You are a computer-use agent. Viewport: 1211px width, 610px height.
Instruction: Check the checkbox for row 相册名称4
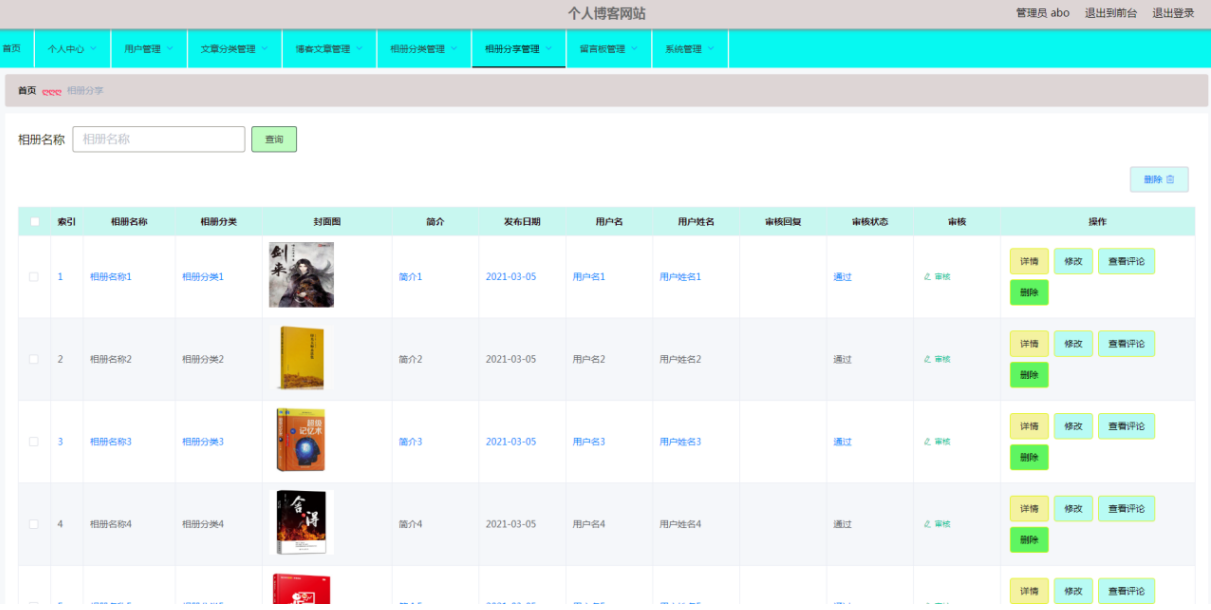(x=34, y=524)
